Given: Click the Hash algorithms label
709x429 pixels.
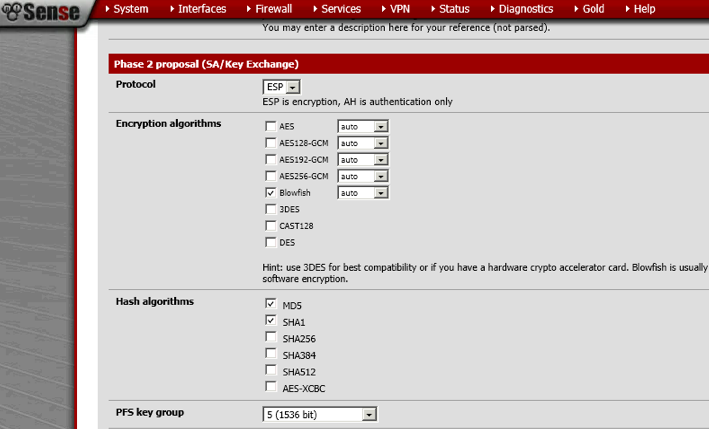Looking at the screenshot, I should pyautogui.click(x=155, y=302).
